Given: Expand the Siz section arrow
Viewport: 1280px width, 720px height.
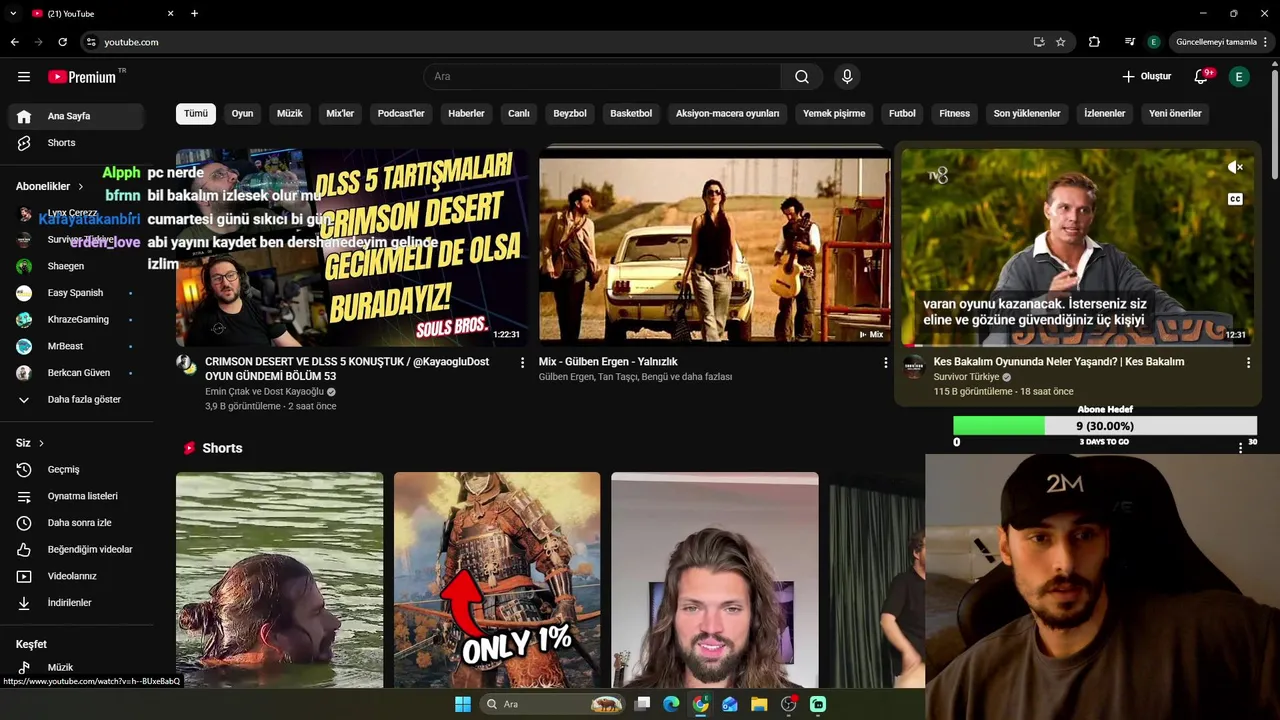Looking at the screenshot, I should [x=41, y=443].
